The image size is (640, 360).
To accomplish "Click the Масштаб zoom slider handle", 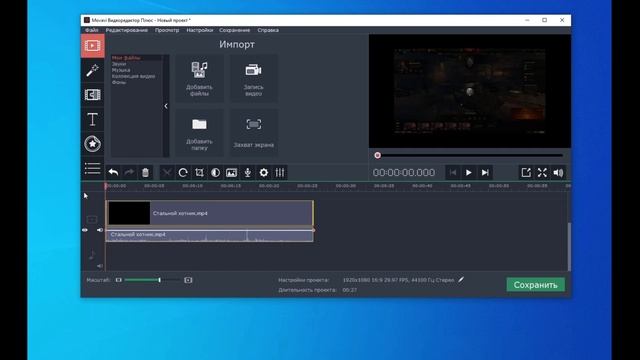I will 160,280.
